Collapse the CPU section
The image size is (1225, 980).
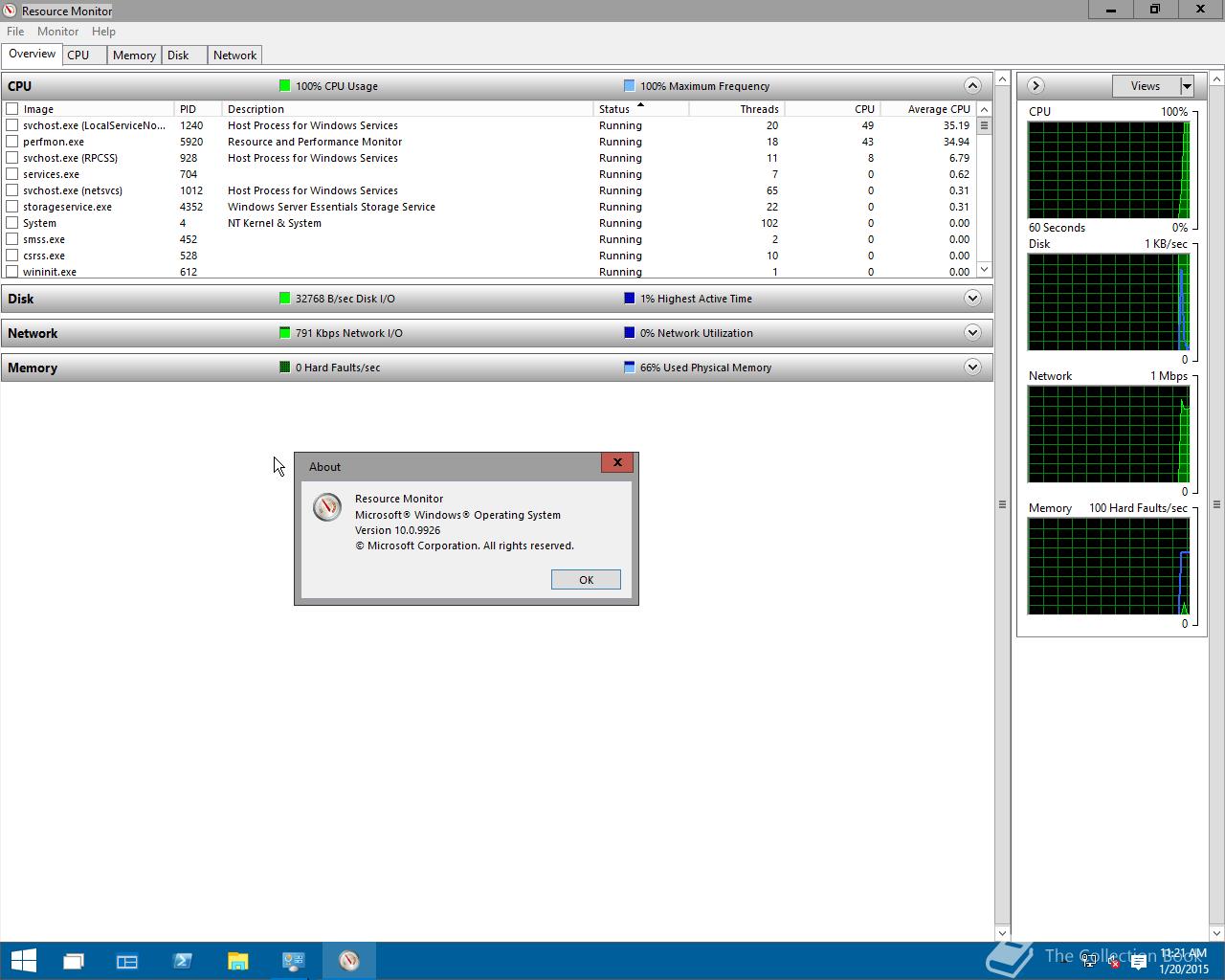(972, 85)
